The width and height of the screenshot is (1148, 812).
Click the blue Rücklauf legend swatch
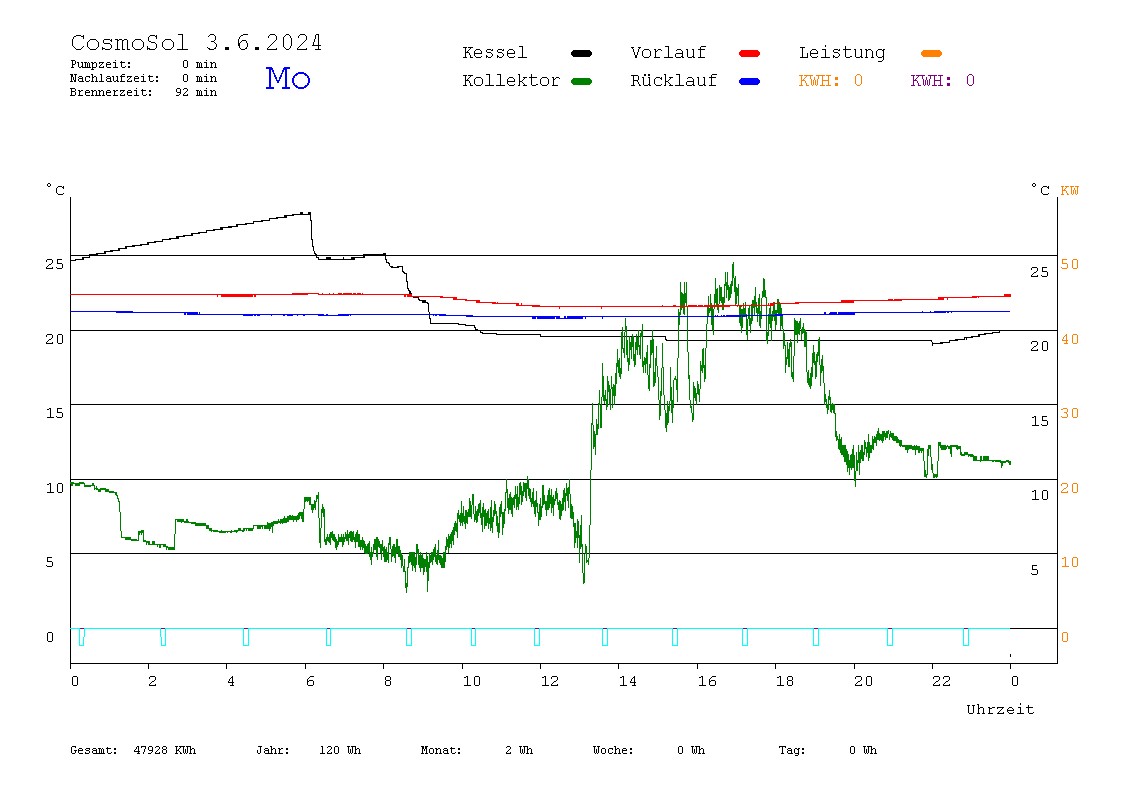pos(750,81)
